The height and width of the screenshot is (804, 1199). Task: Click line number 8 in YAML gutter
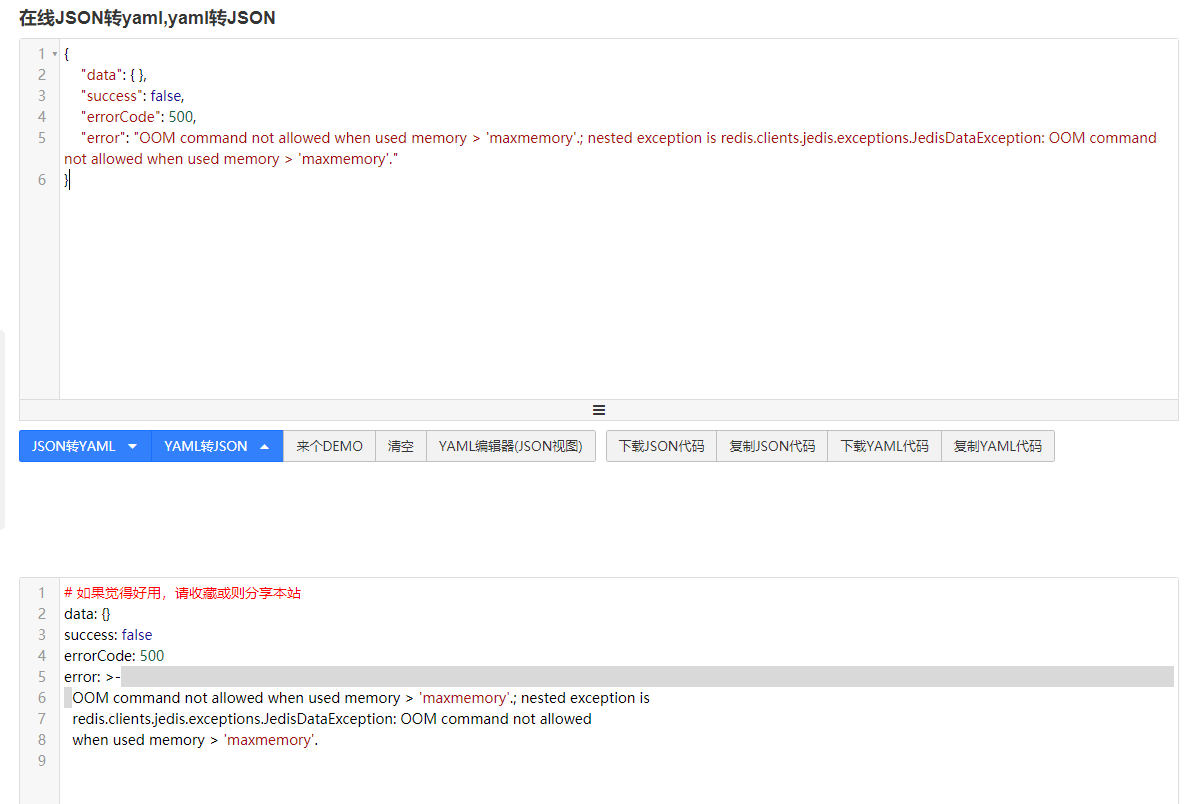tap(41, 739)
